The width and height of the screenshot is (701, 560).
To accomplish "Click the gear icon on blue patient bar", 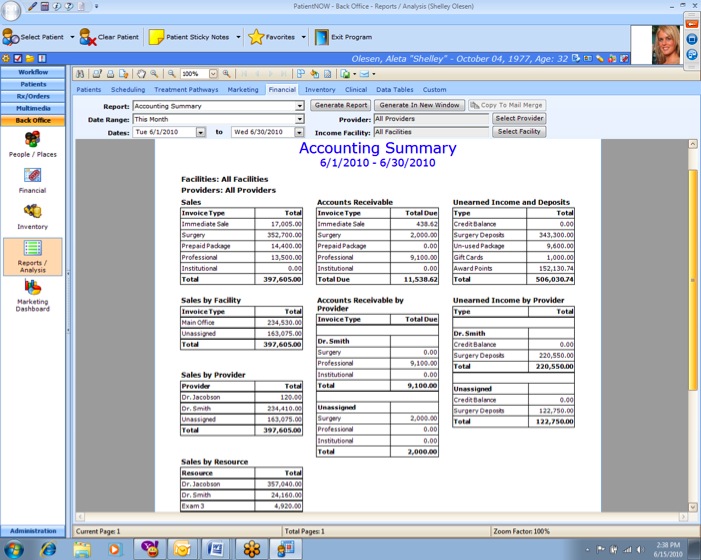I will (6, 59).
